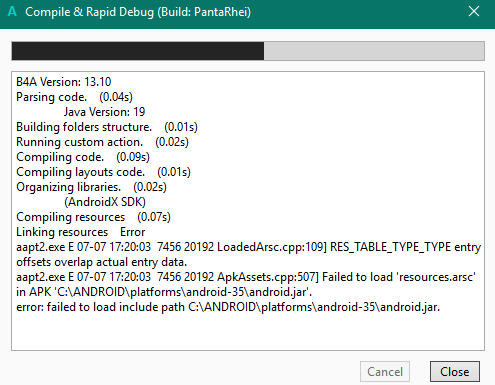The image size is (495, 385).
Task: Select the Compiling resources log line
Action: tap(93, 217)
